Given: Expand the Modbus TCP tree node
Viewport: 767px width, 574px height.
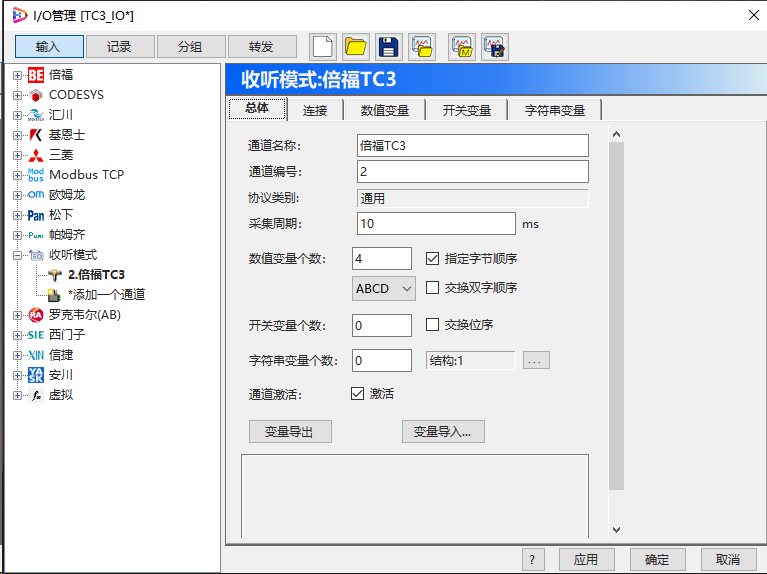Looking at the screenshot, I should click(17, 175).
